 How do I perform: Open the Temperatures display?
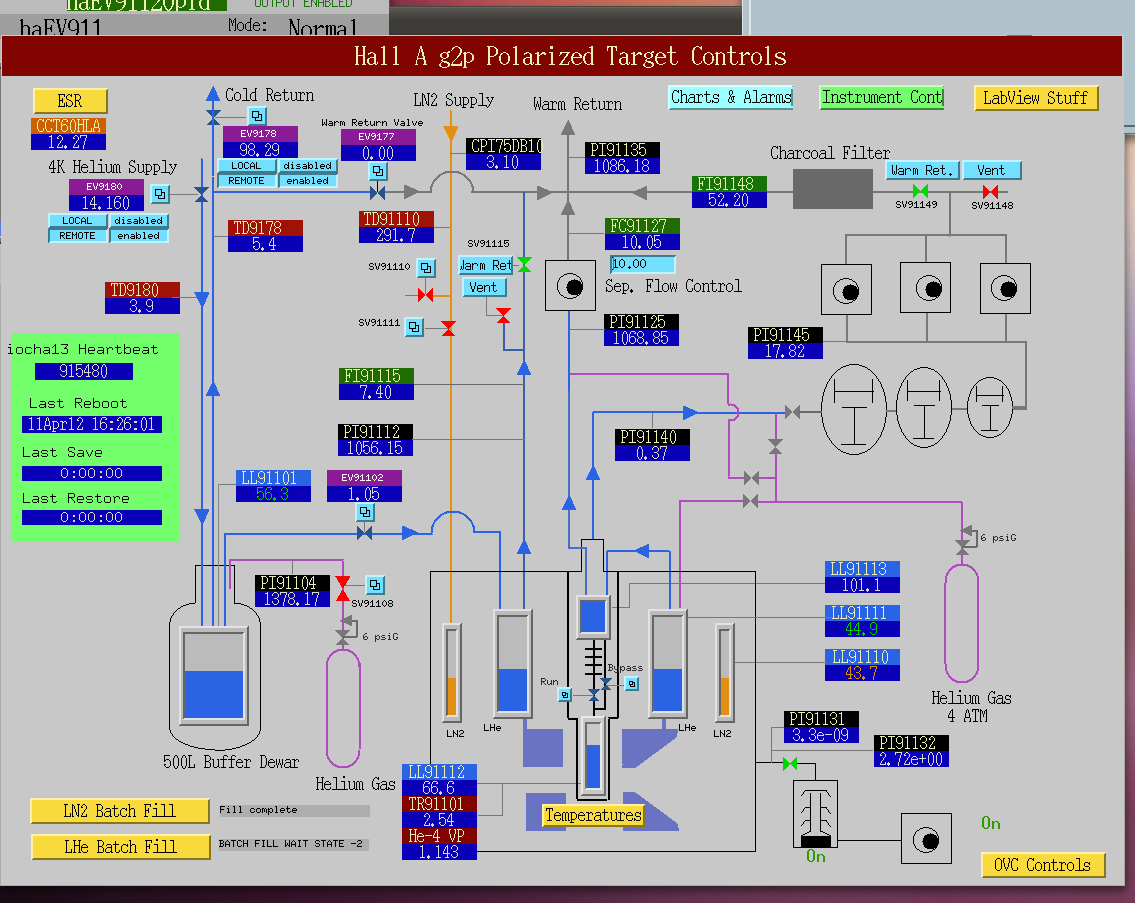[x=593, y=815]
